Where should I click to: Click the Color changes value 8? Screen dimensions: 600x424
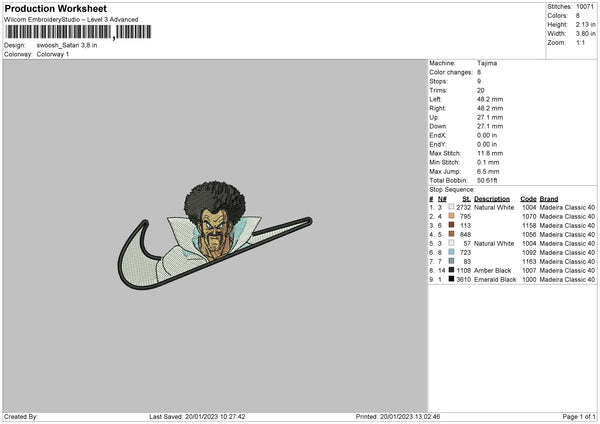click(x=479, y=72)
